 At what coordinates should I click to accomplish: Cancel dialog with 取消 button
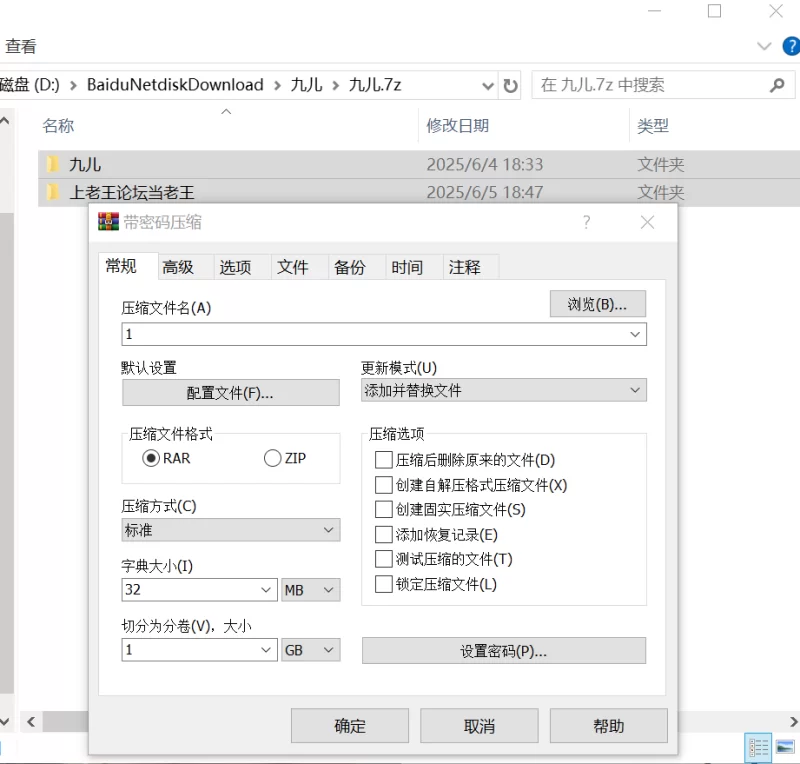[x=479, y=725]
